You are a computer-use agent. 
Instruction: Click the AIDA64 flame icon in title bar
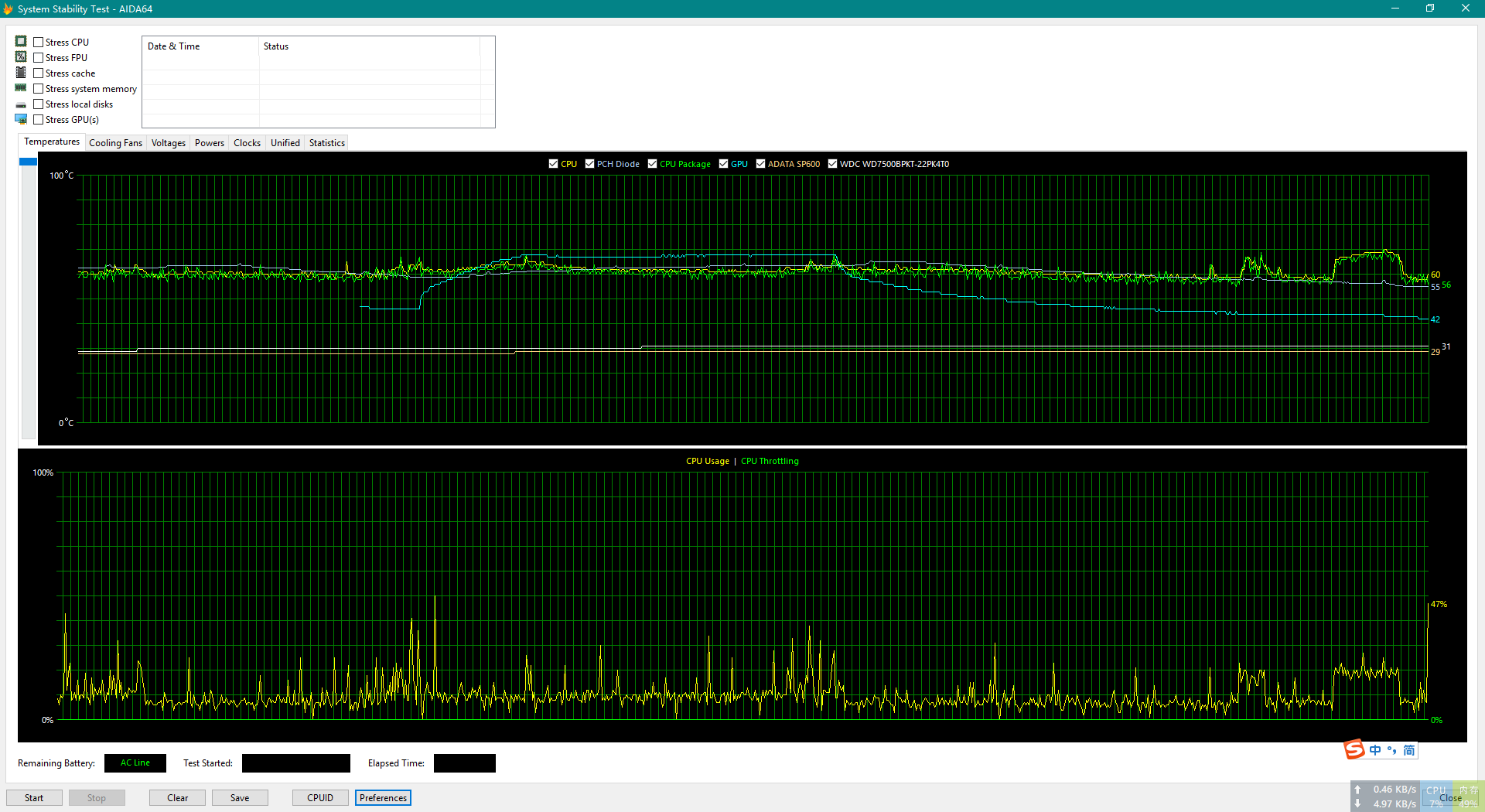click(x=8, y=9)
